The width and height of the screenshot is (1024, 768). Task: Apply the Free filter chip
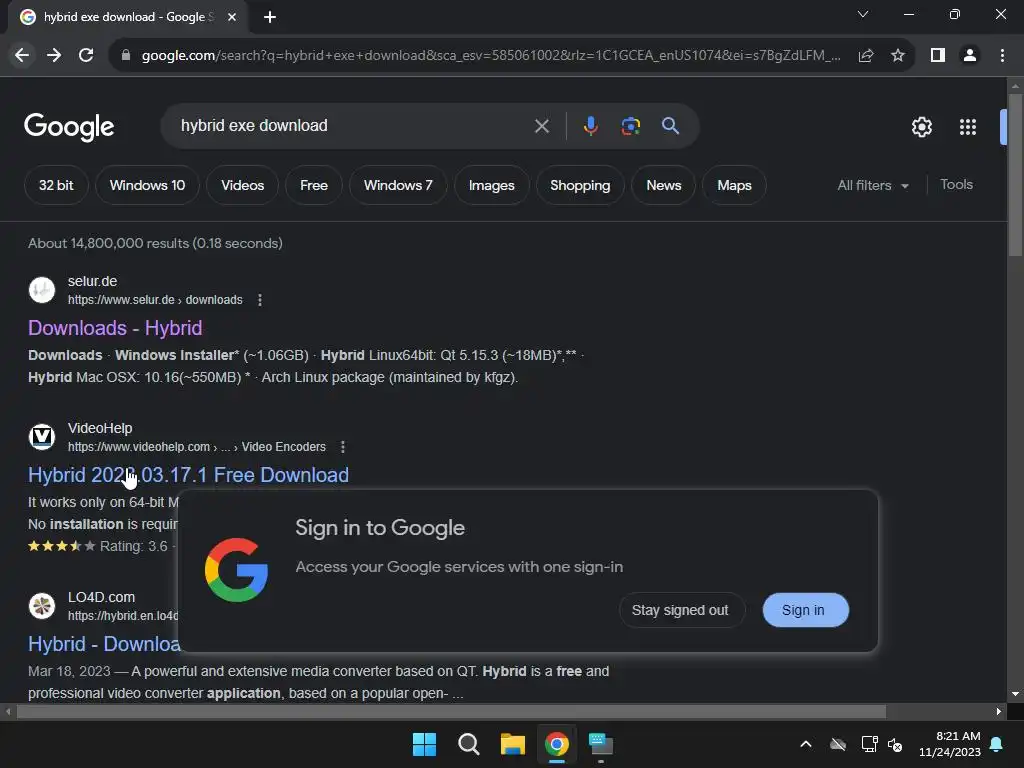314,185
